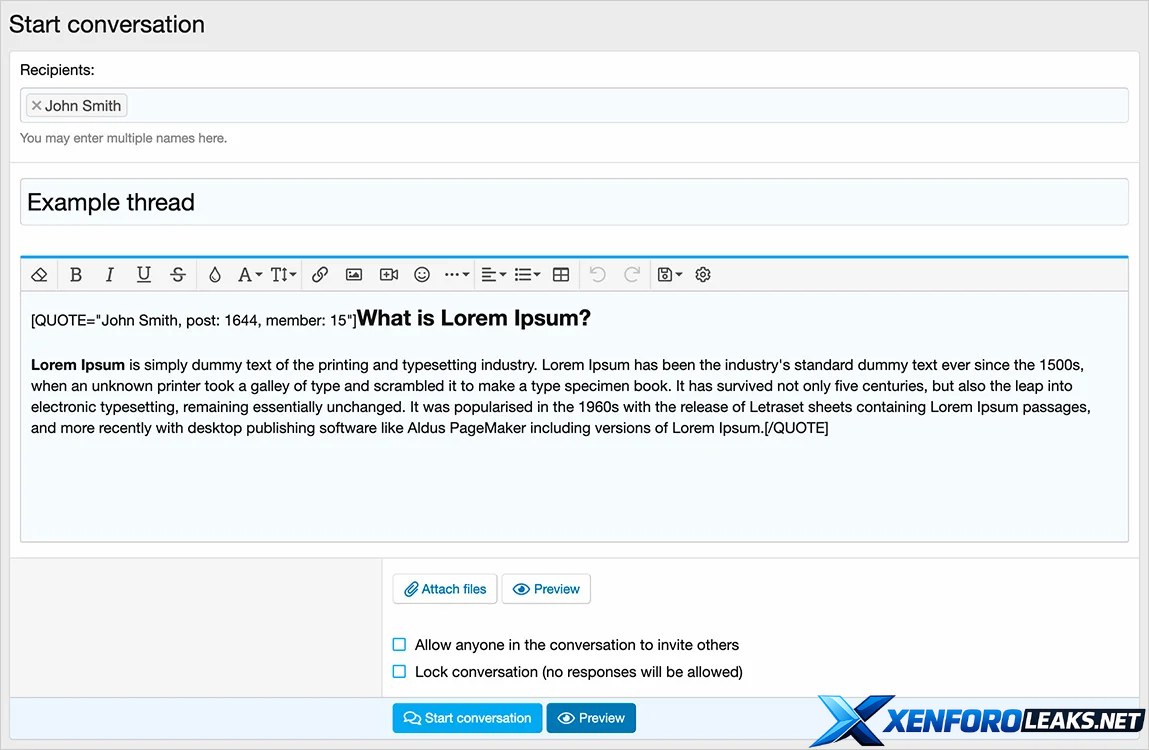Open the smilies emoji picker
The width and height of the screenshot is (1149, 750).
[422, 275]
